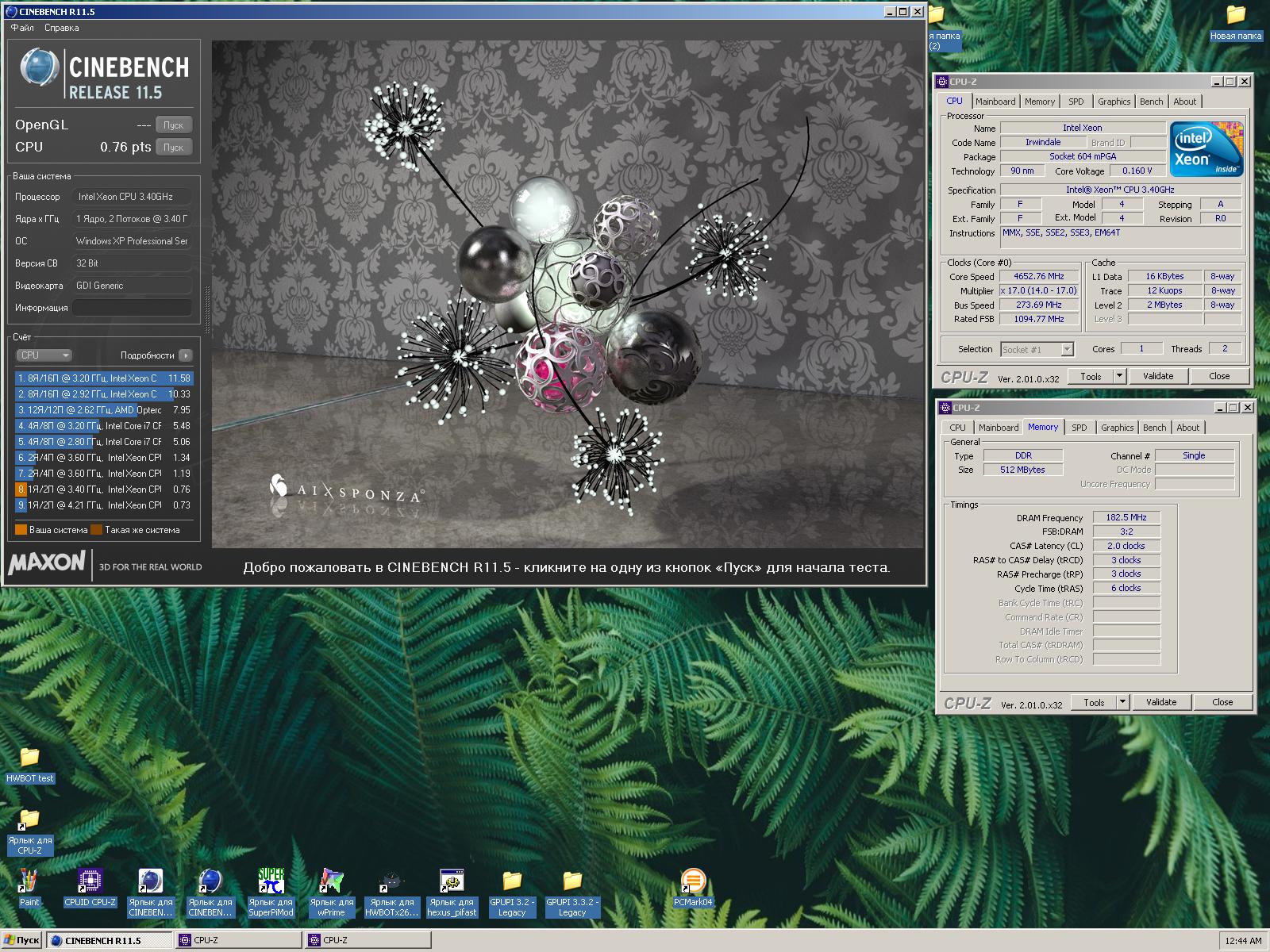Launch CPUID CPU-Z desktop icon
The image size is (1270, 952).
(x=90, y=881)
